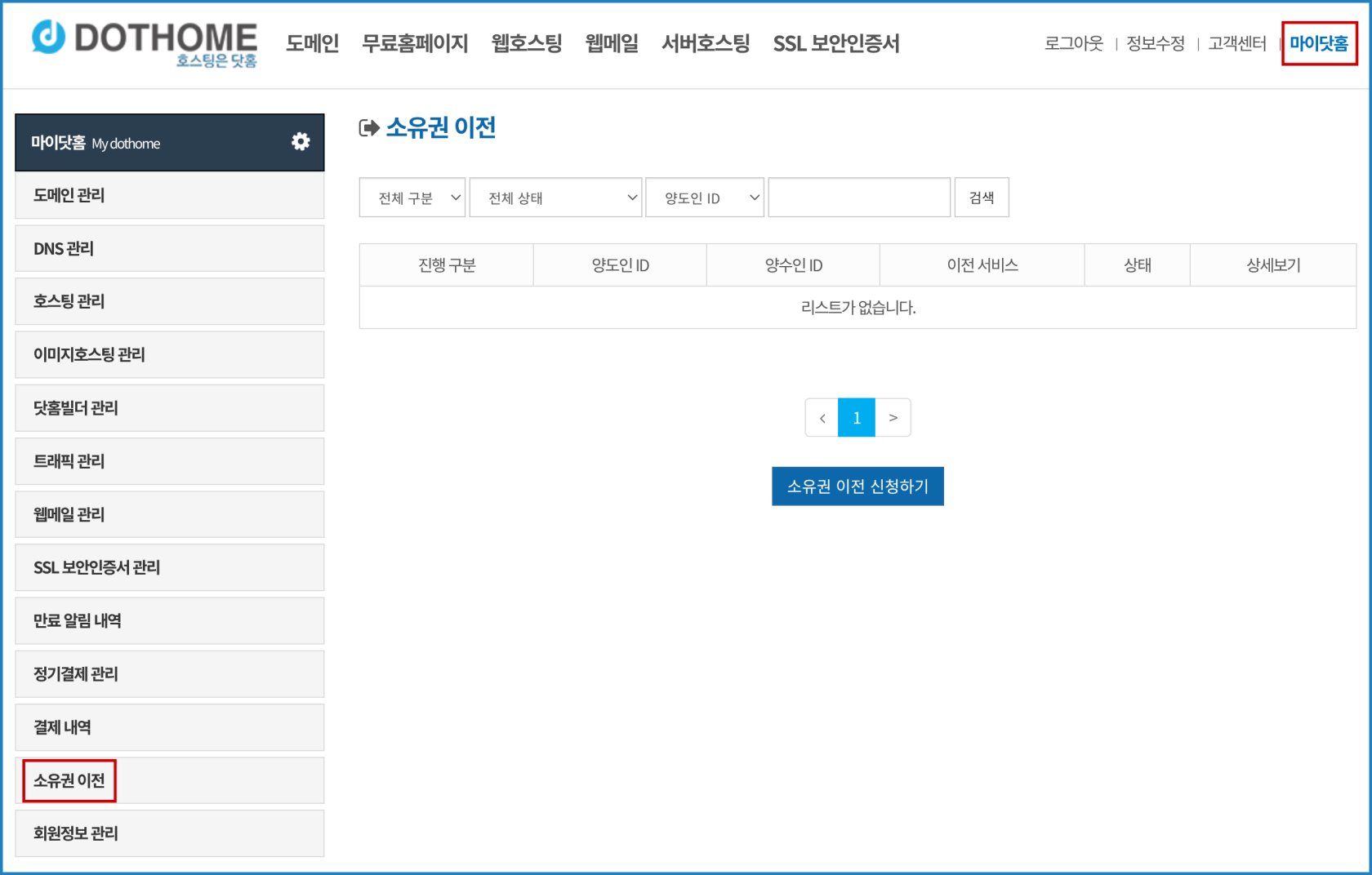Expand the 전체 상태 dropdown
This screenshot has width=1372, height=875.
555,197
